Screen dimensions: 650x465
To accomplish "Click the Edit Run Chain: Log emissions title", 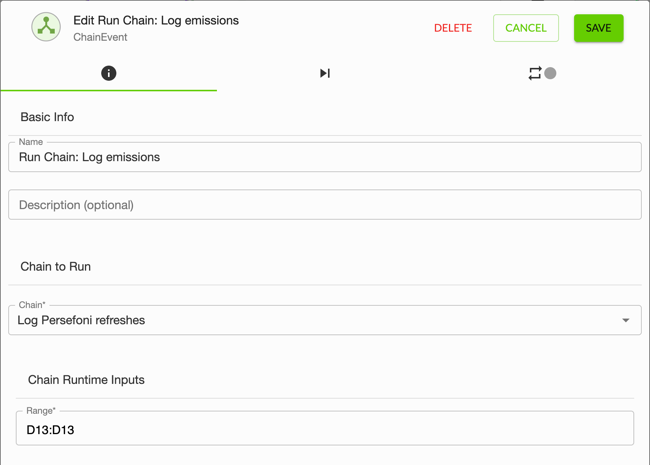I will 156,21.
